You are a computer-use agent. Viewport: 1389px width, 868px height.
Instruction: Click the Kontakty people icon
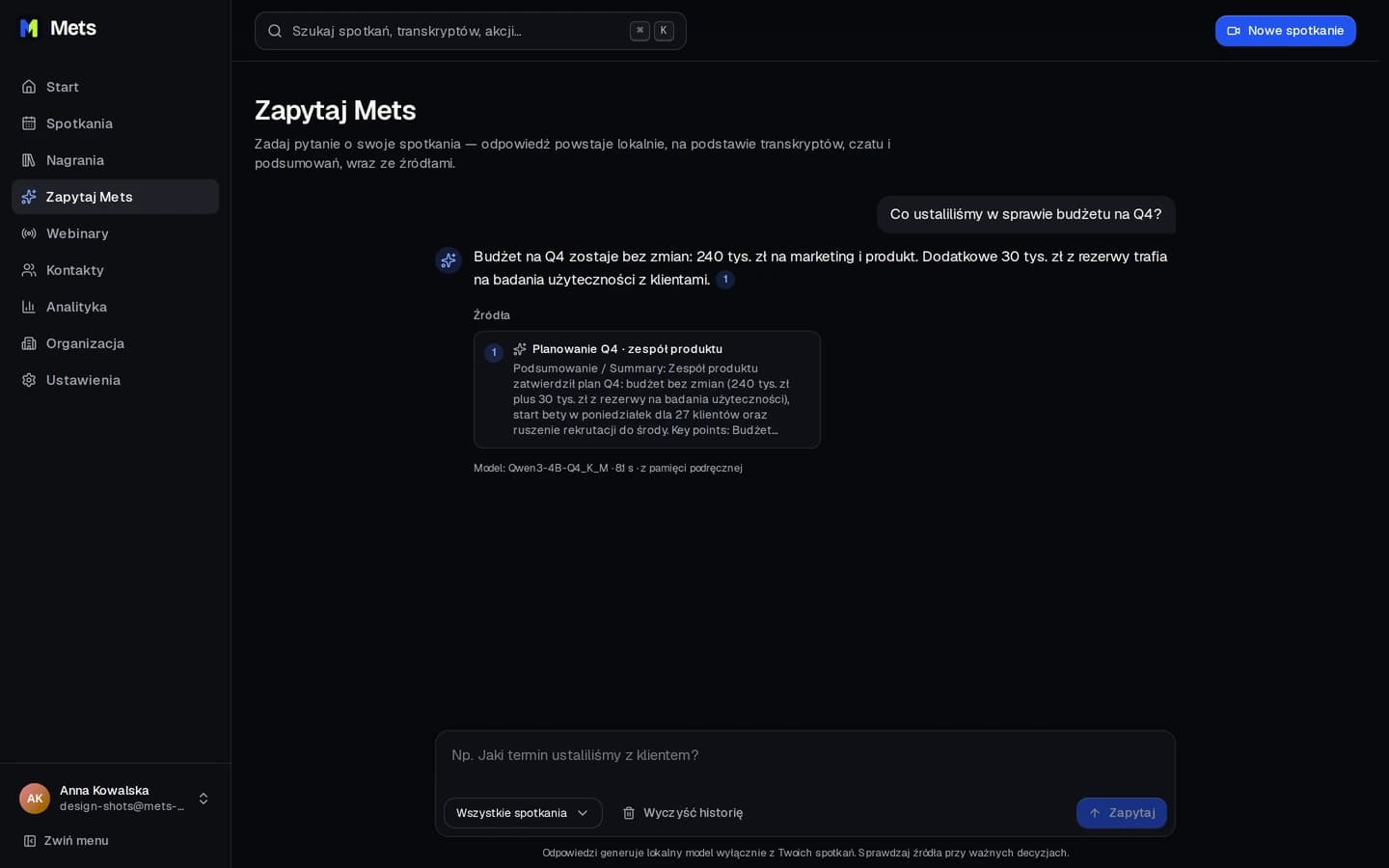[x=29, y=270]
